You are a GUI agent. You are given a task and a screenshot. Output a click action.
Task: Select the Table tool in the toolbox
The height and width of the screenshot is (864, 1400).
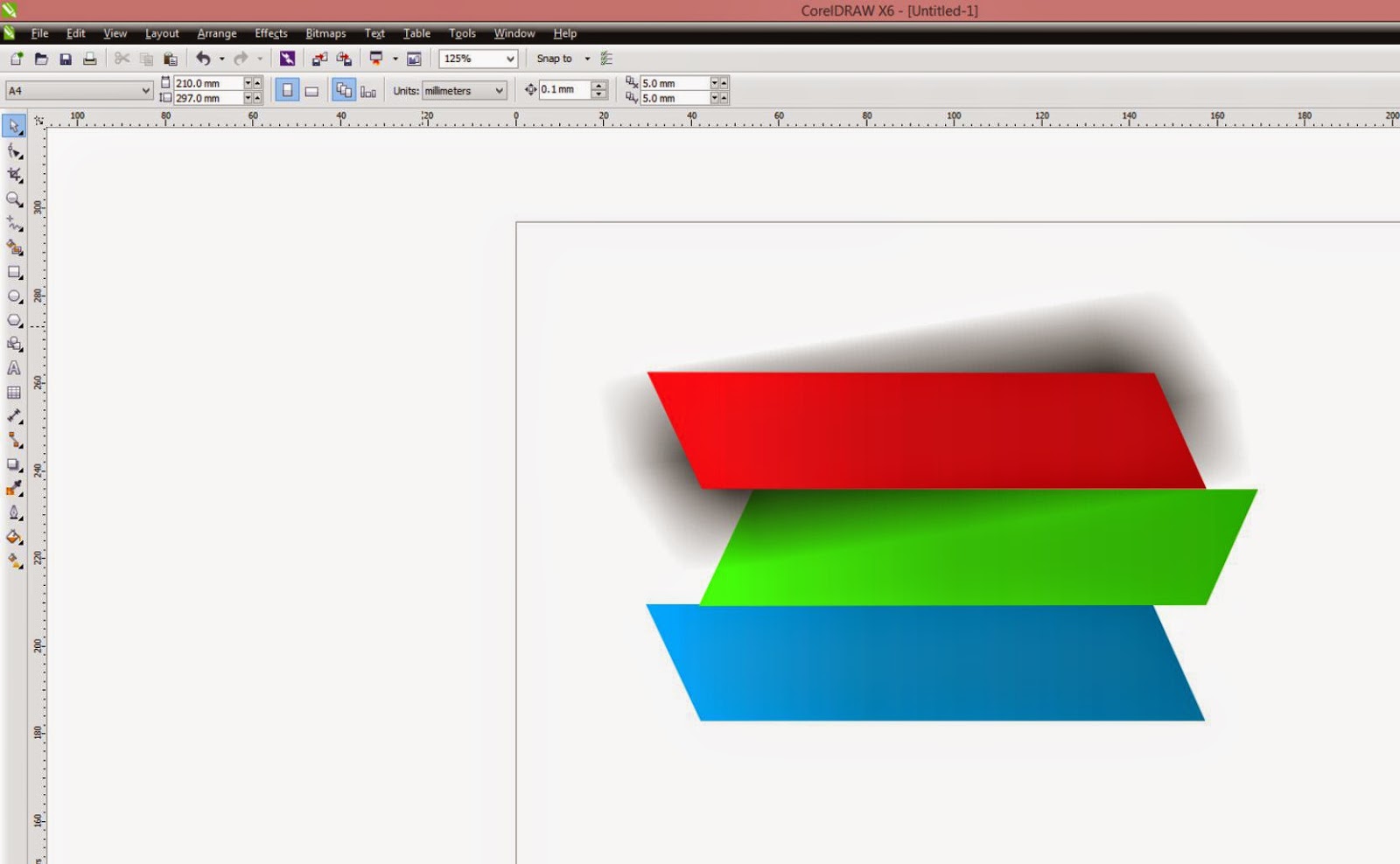[x=14, y=393]
